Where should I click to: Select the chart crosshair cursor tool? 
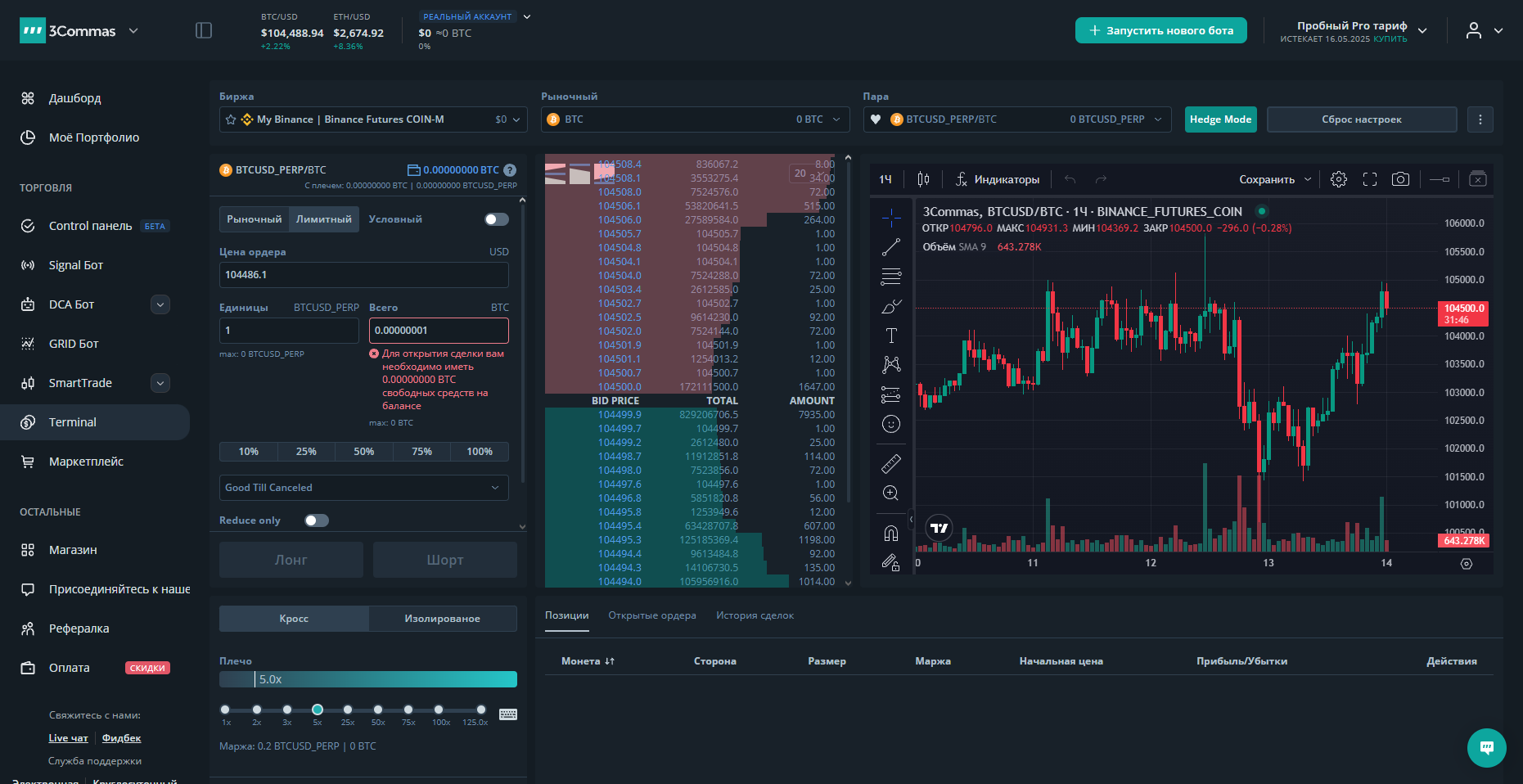(891, 217)
